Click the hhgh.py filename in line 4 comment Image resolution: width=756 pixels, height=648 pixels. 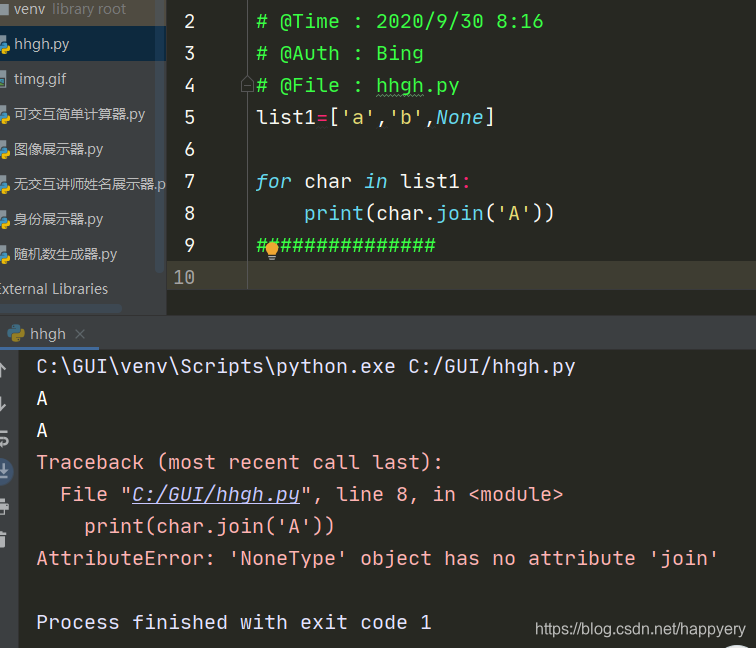[x=418, y=85]
